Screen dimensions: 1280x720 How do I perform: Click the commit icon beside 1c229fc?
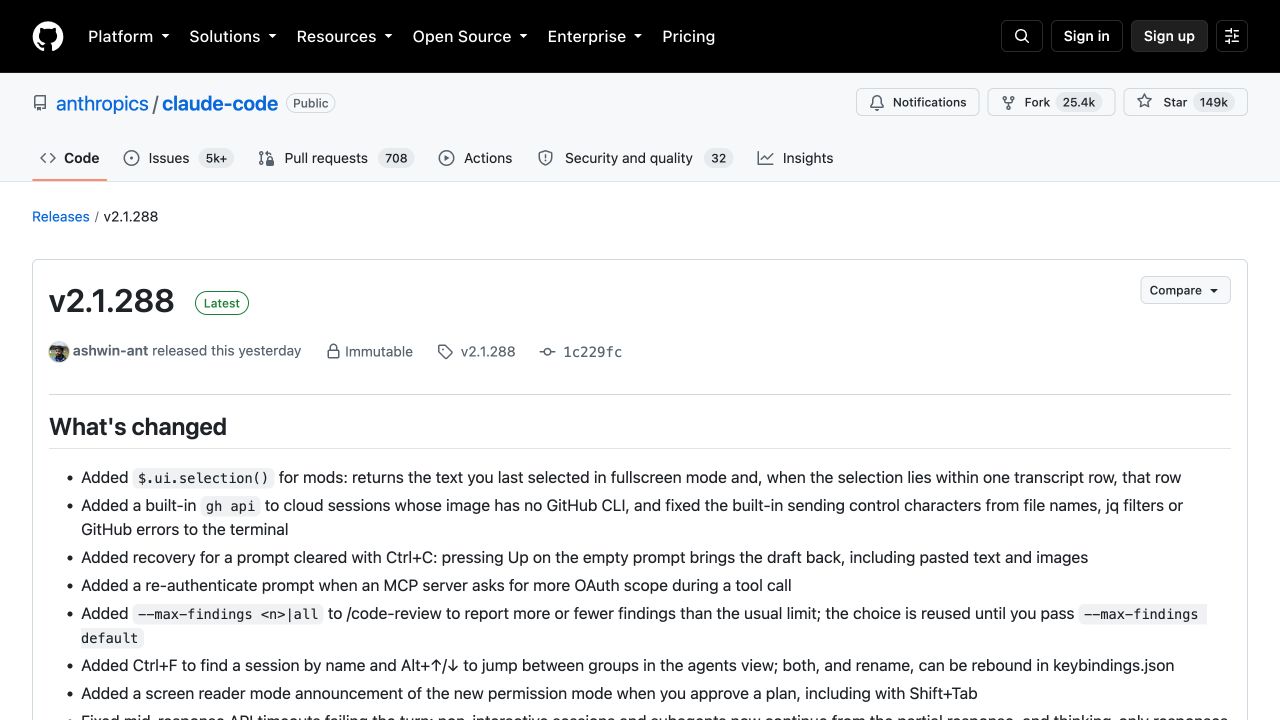547,352
